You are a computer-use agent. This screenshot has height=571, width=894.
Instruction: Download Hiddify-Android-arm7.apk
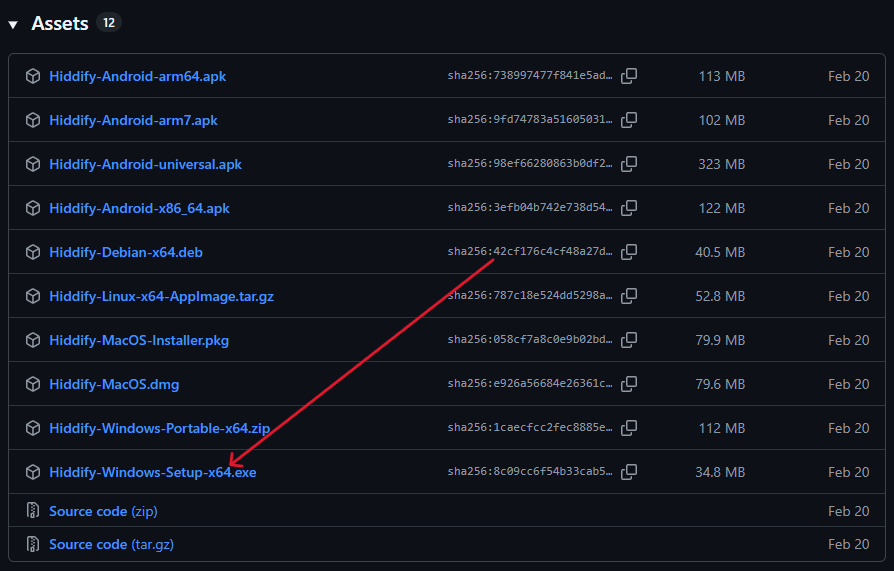(x=133, y=120)
